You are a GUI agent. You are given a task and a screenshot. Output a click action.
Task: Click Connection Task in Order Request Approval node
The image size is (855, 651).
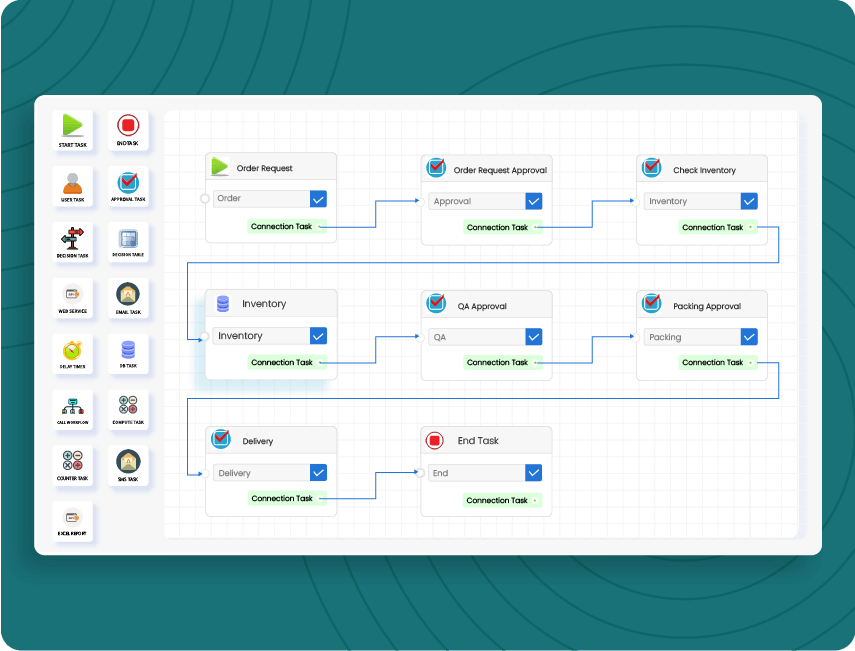point(497,228)
